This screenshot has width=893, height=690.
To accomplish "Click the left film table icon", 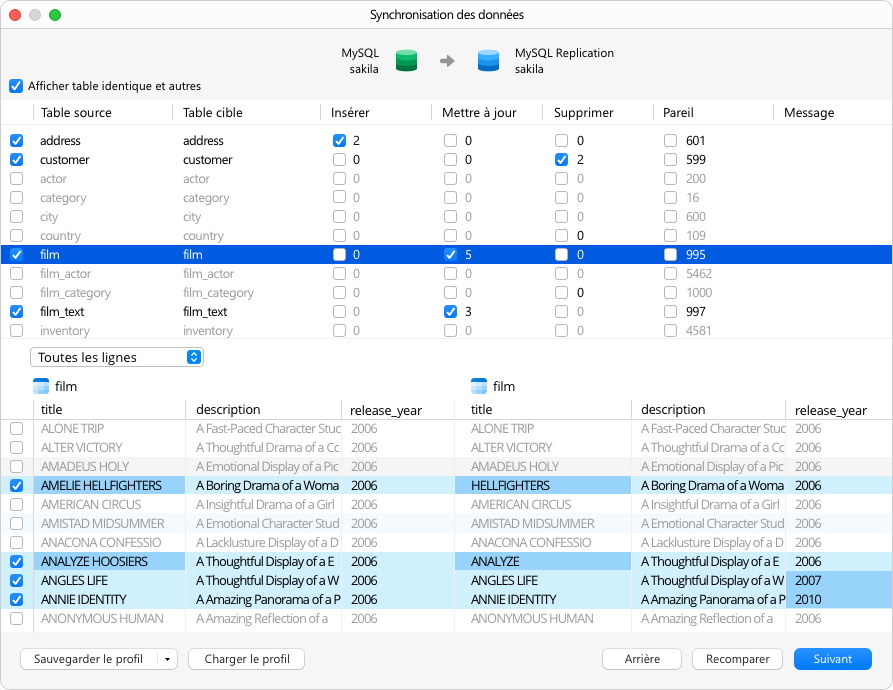I will pyautogui.click(x=41, y=386).
